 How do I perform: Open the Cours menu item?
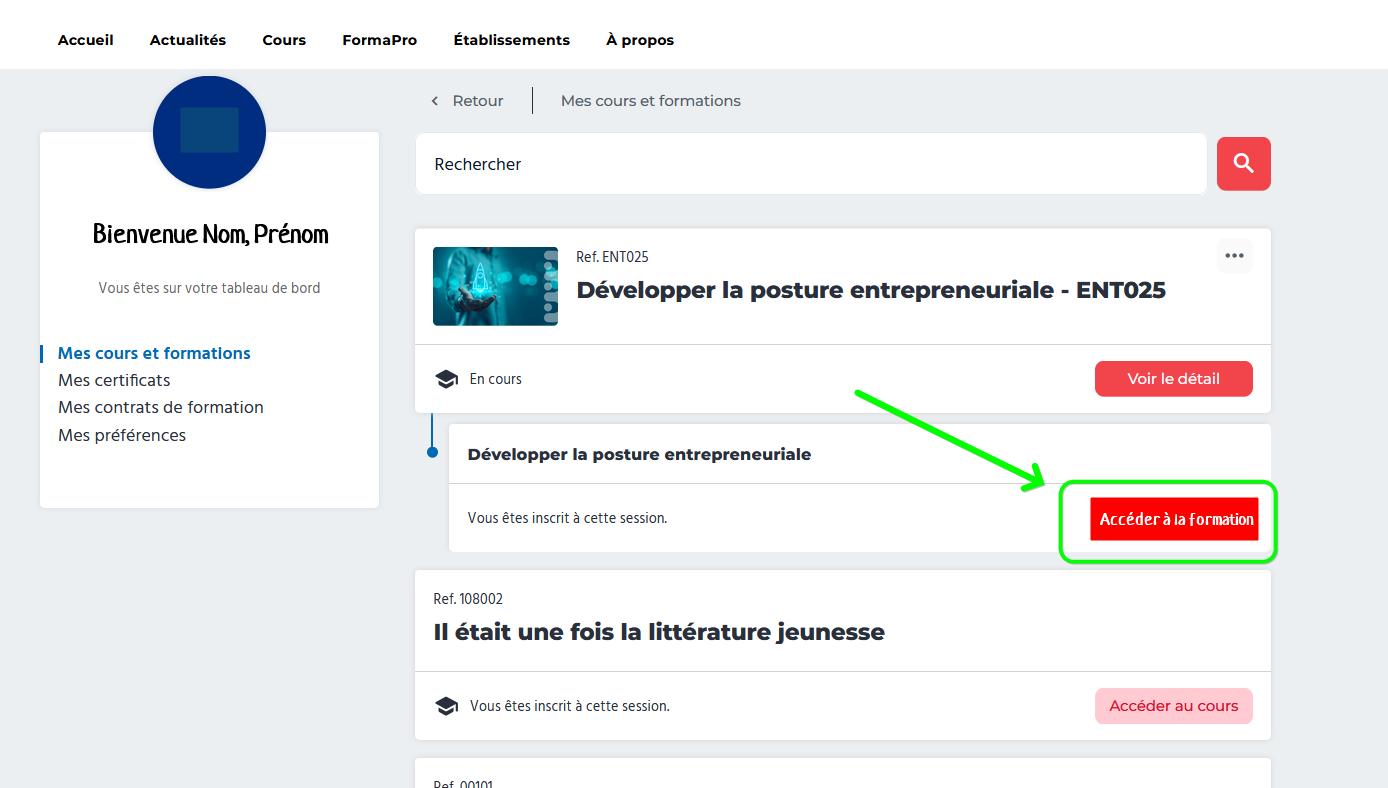click(x=284, y=40)
